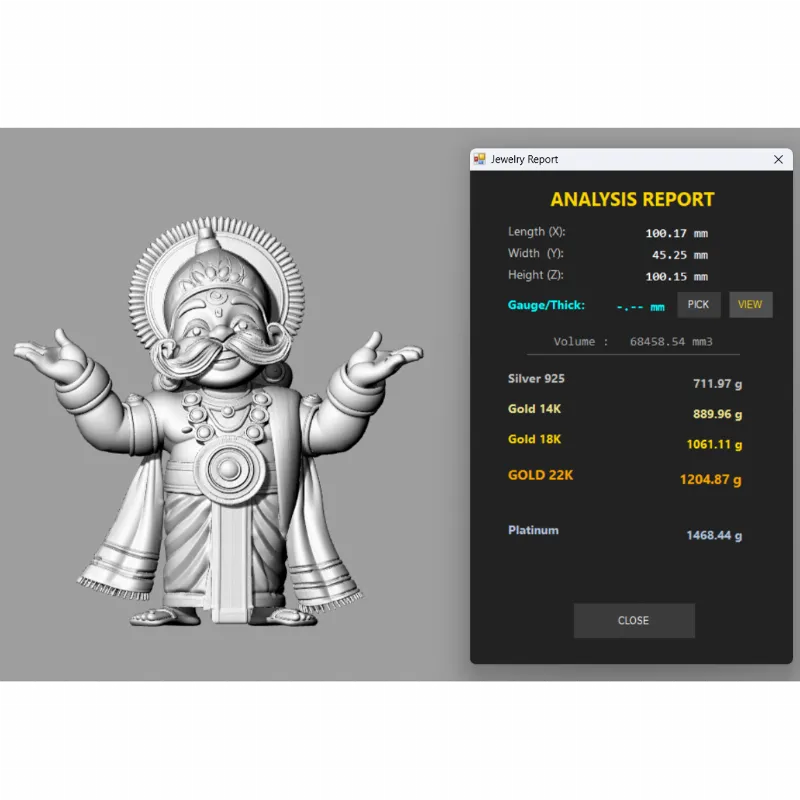The width and height of the screenshot is (800, 800).
Task: Click the Jewelry Report title bar text
Action: 524,159
